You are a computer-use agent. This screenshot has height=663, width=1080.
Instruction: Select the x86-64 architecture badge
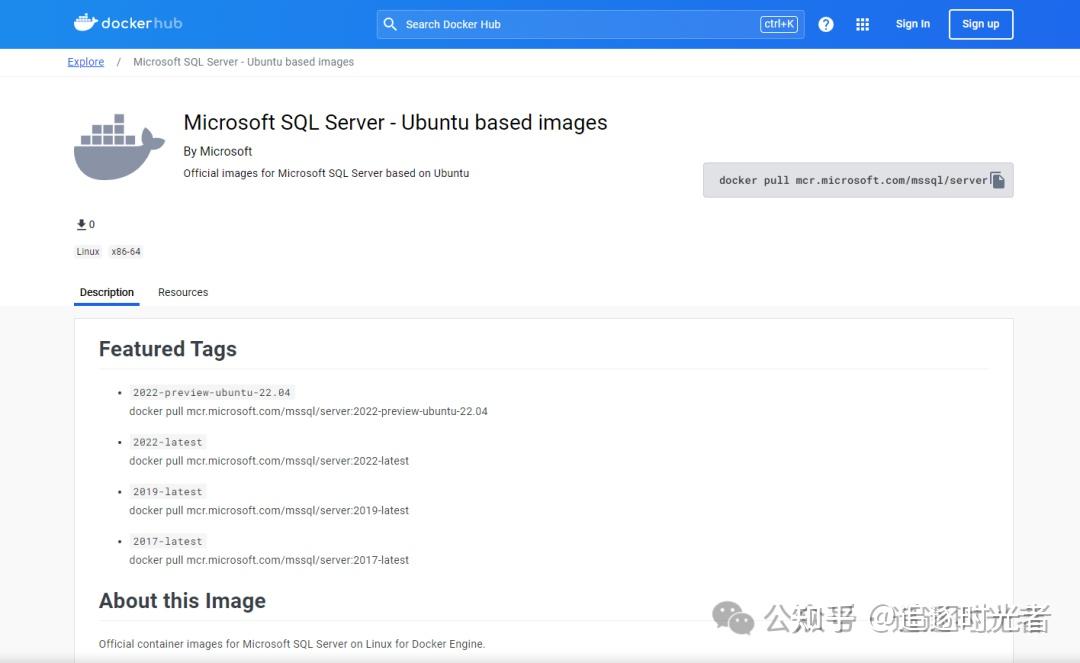tap(126, 251)
